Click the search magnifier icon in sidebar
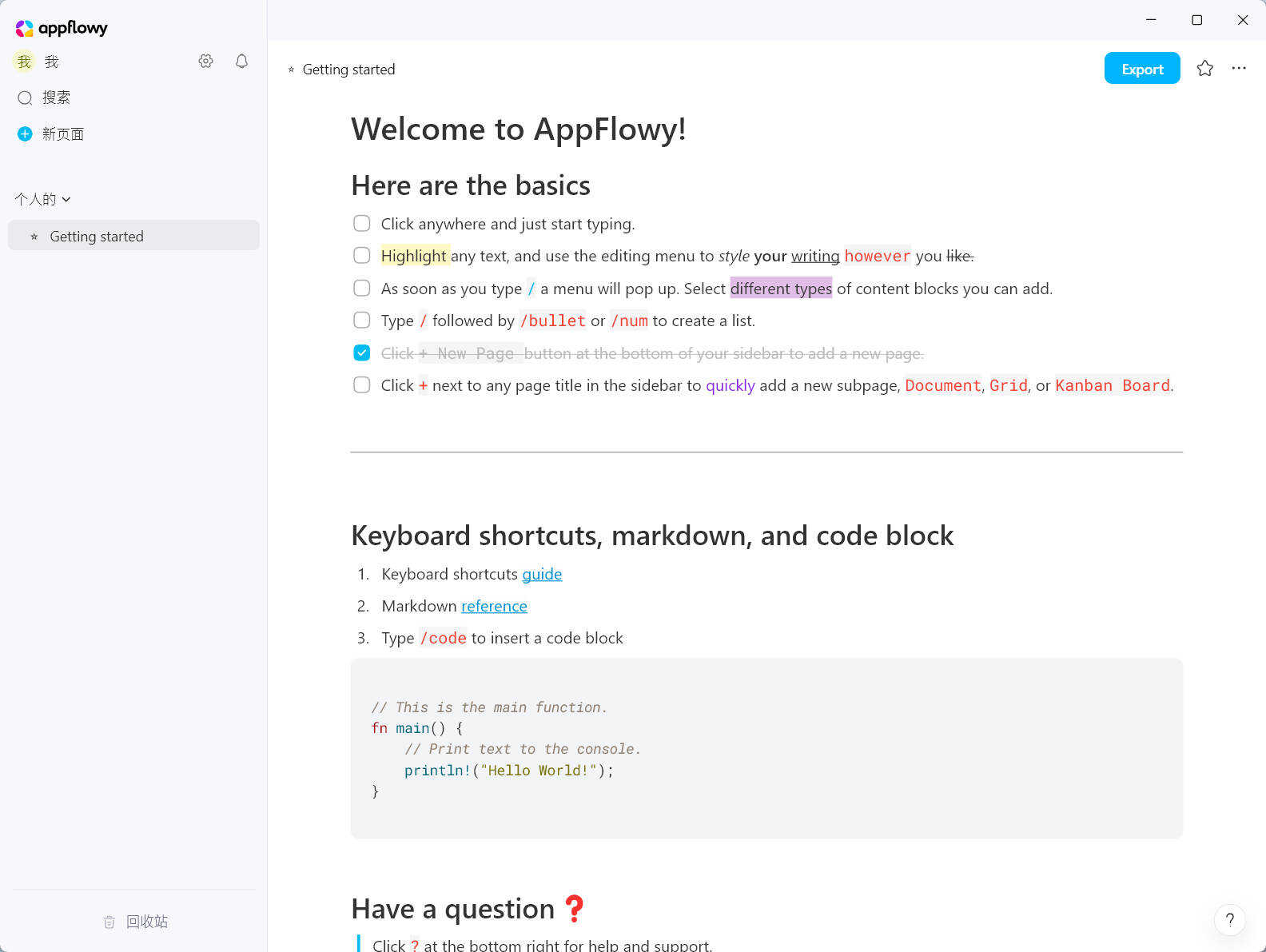The width and height of the screenshot is (1266, 952). click(x=25, y=98)
